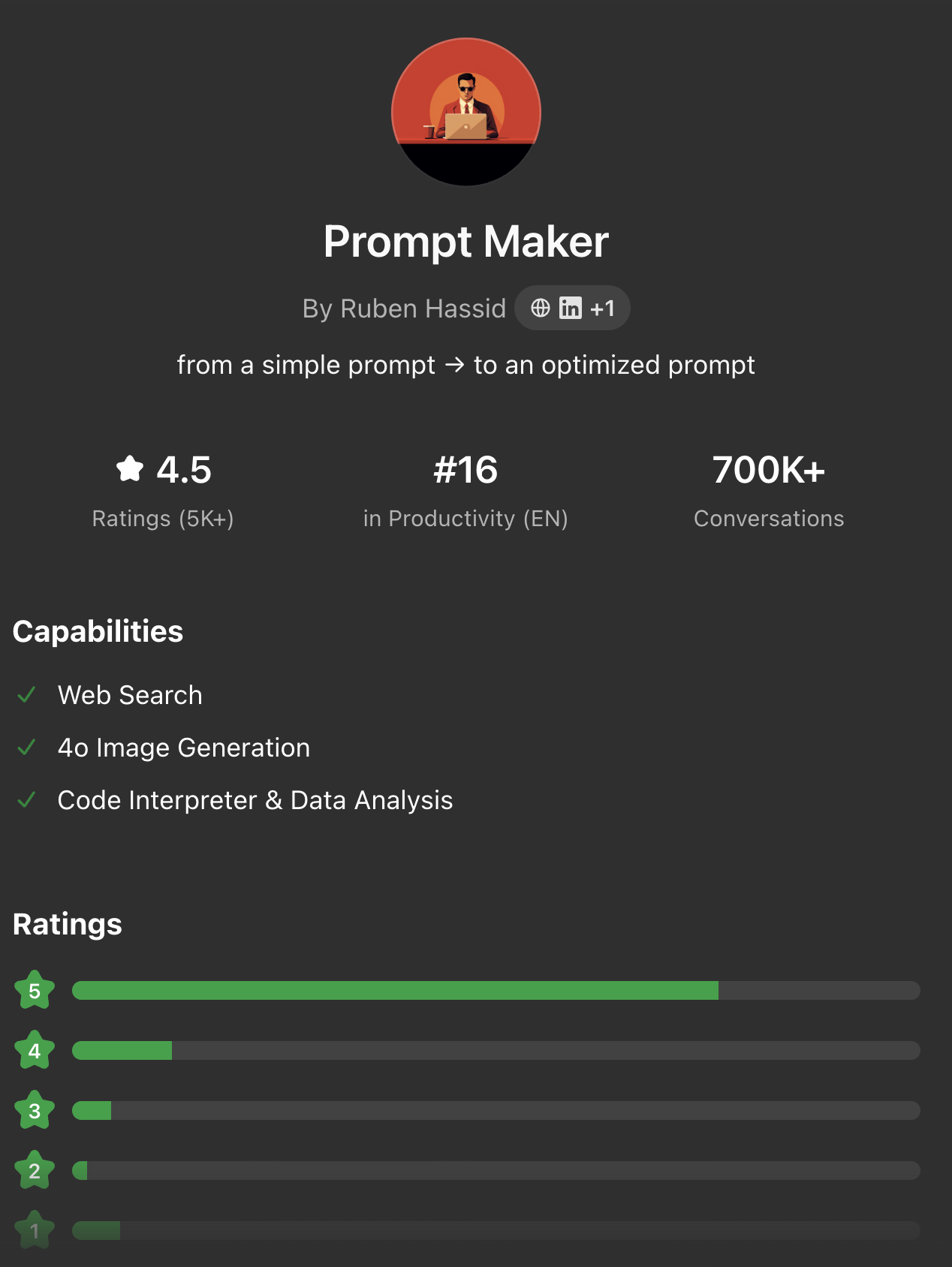Click the 4-star rating star icon

(x=35, y=1051)
